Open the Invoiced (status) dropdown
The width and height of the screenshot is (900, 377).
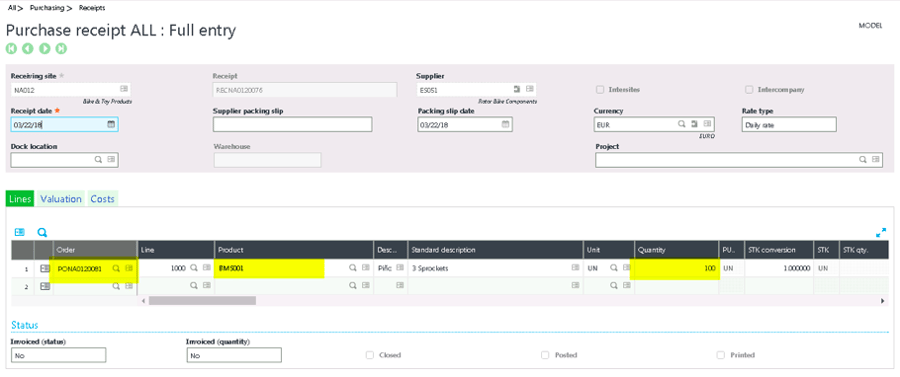(x=58, y=355)
